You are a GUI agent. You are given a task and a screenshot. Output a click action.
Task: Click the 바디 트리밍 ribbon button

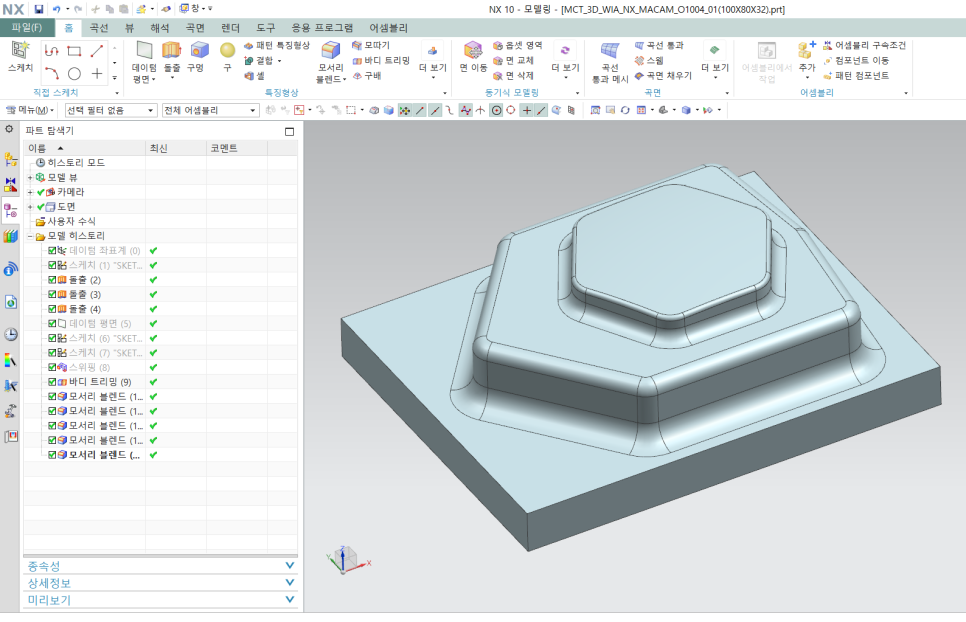(x=381, y=60)
